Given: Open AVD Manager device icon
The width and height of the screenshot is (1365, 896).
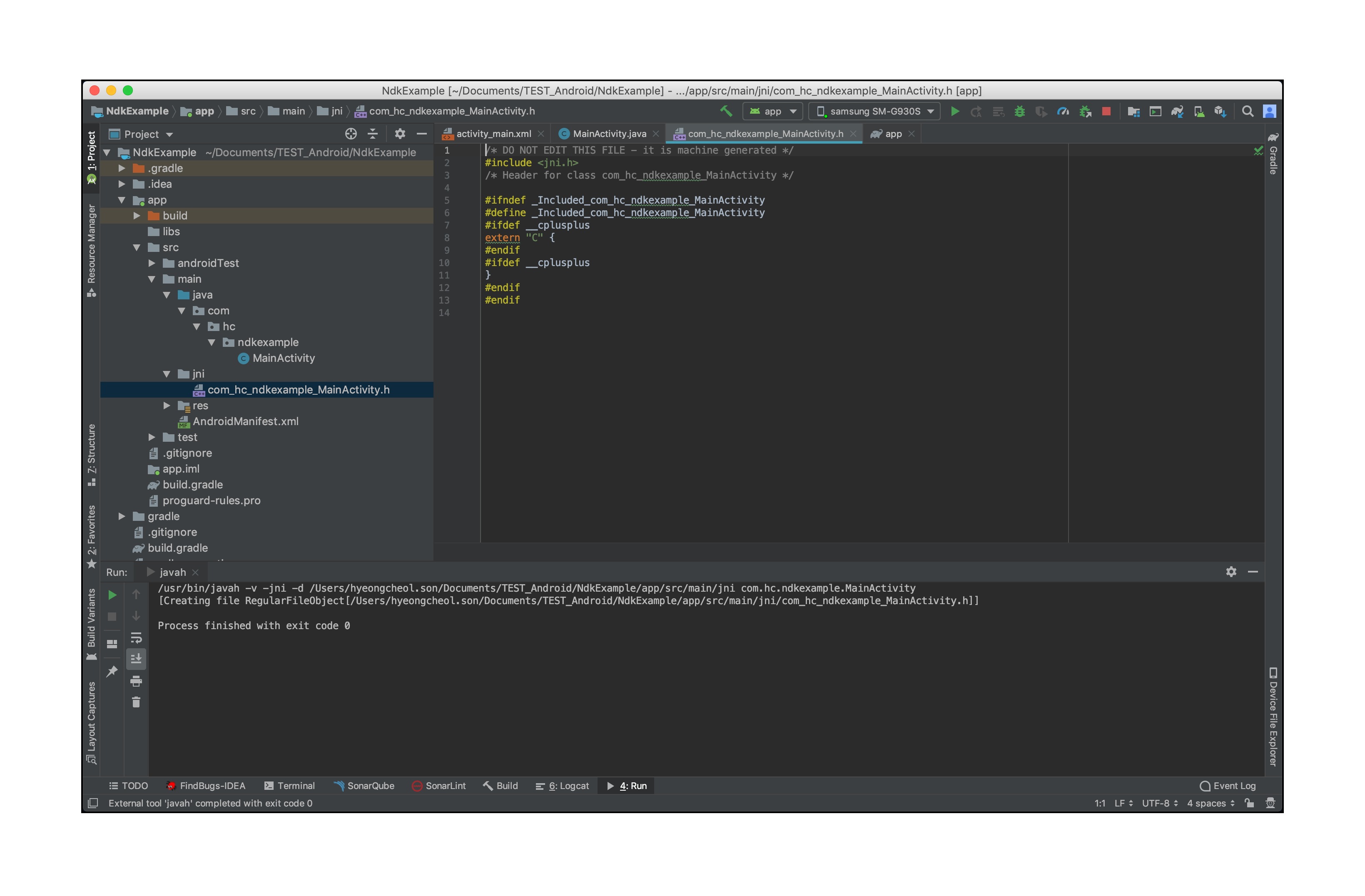Looking at the screenshot, I should pos(1199,111).
